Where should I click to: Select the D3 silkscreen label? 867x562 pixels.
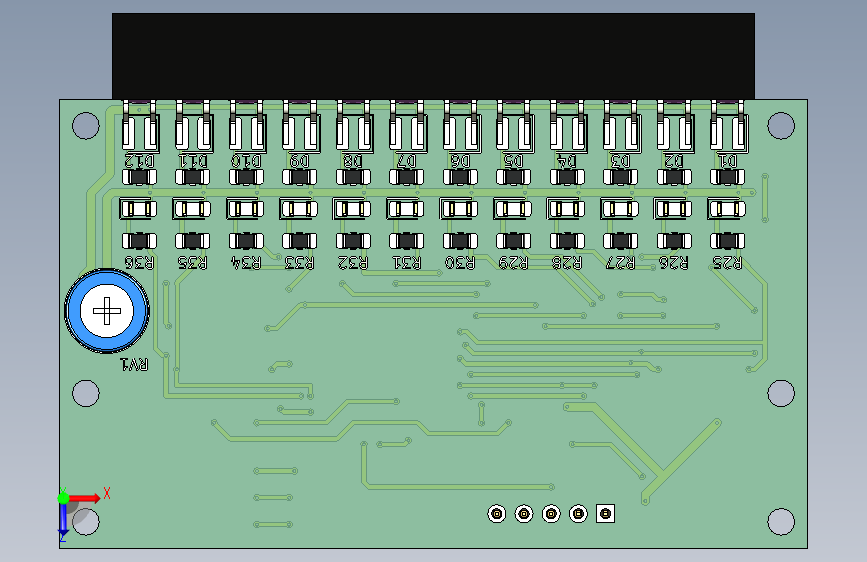[x=620, y=161]
